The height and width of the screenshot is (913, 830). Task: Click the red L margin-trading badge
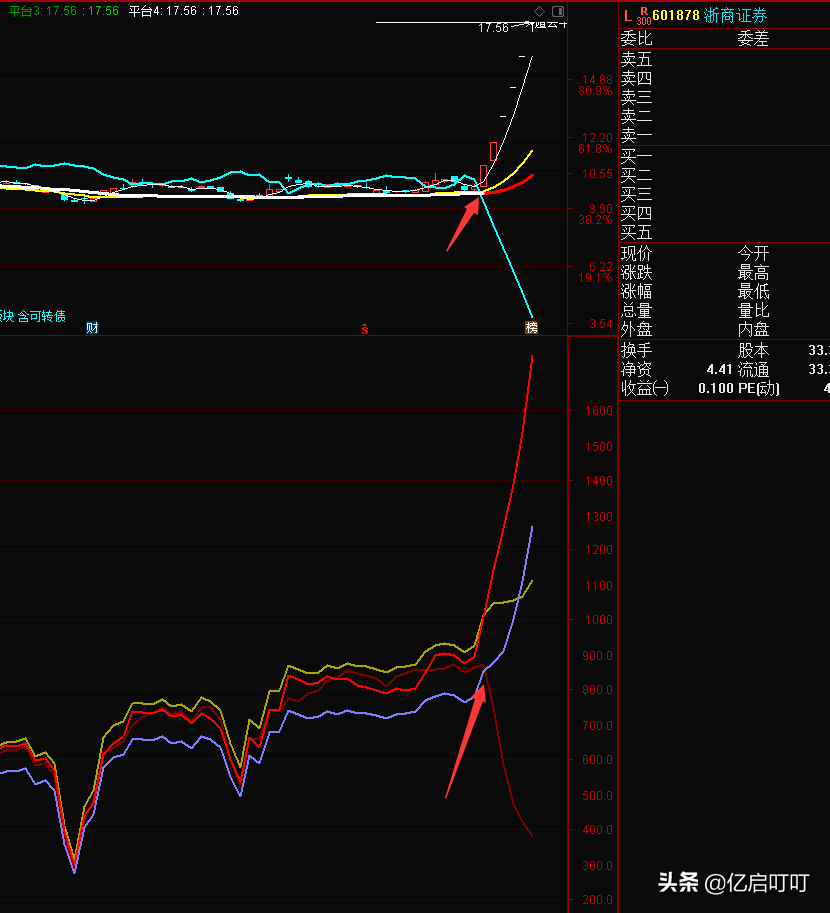[627, 15]
